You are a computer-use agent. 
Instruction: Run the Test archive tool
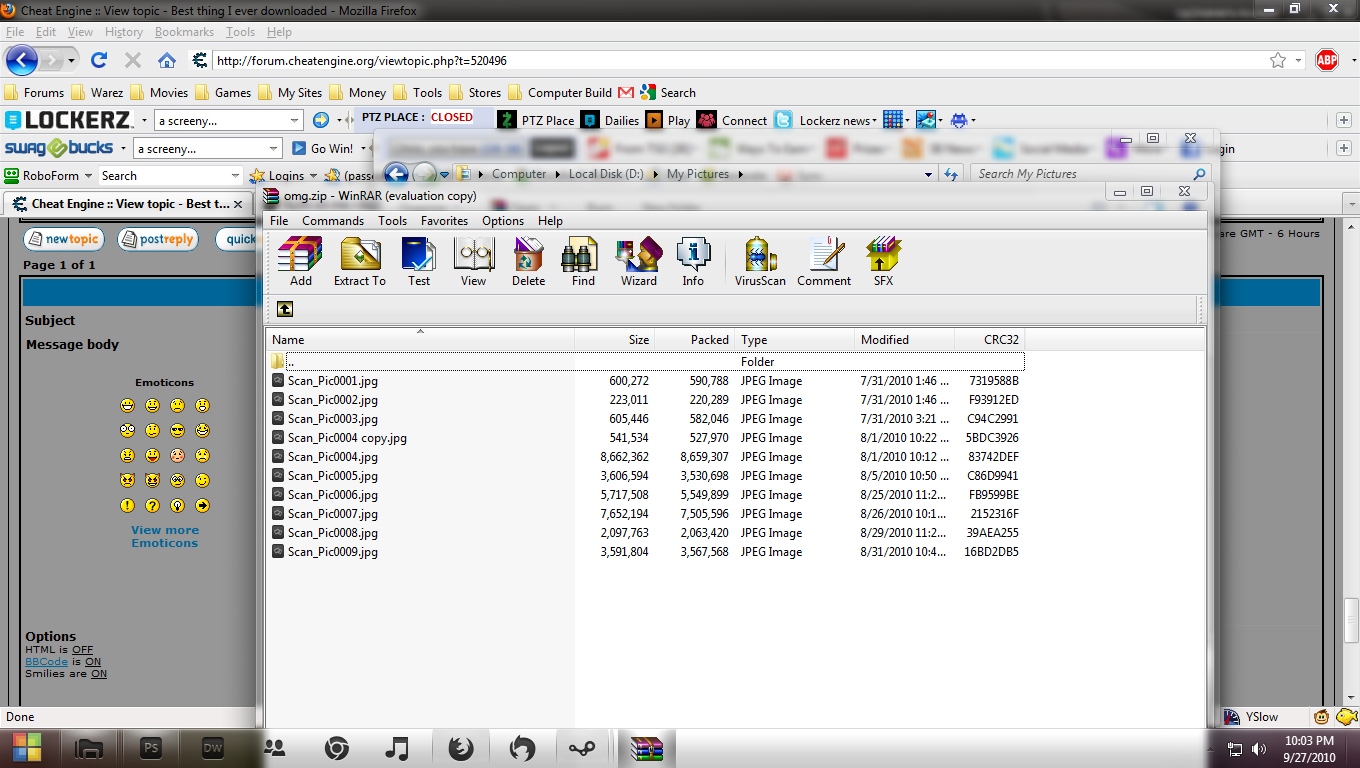pyautogui.click(x=419, y=262)
